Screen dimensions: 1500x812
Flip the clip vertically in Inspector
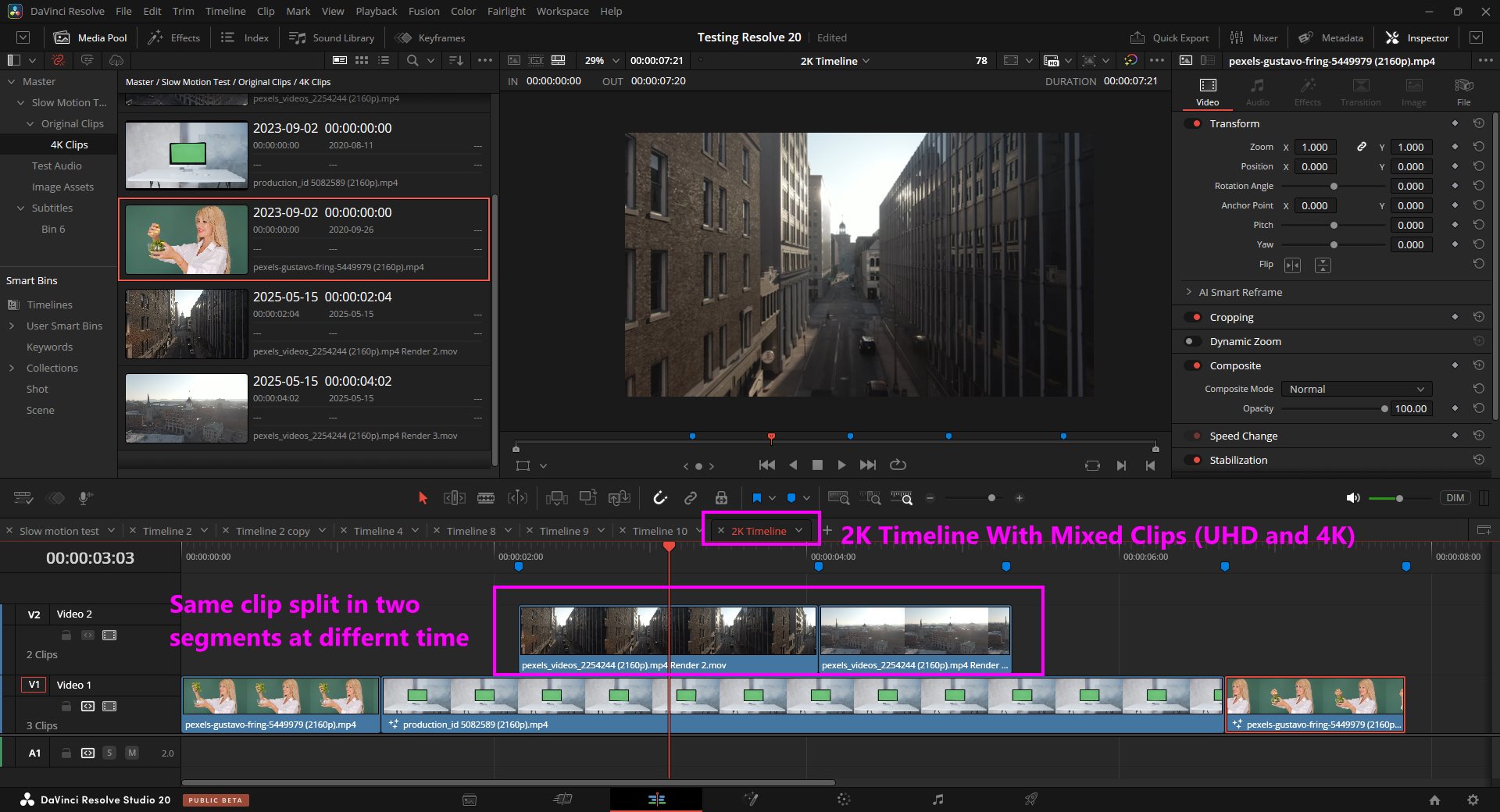pyautogui.click(x=1323, y=265)
